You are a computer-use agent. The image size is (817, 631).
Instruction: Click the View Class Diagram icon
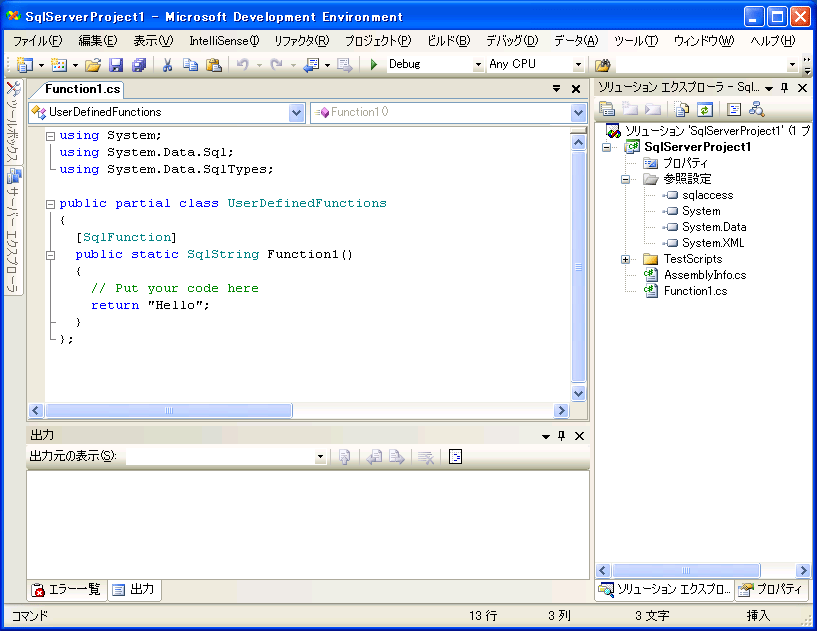tap(757, 109)
